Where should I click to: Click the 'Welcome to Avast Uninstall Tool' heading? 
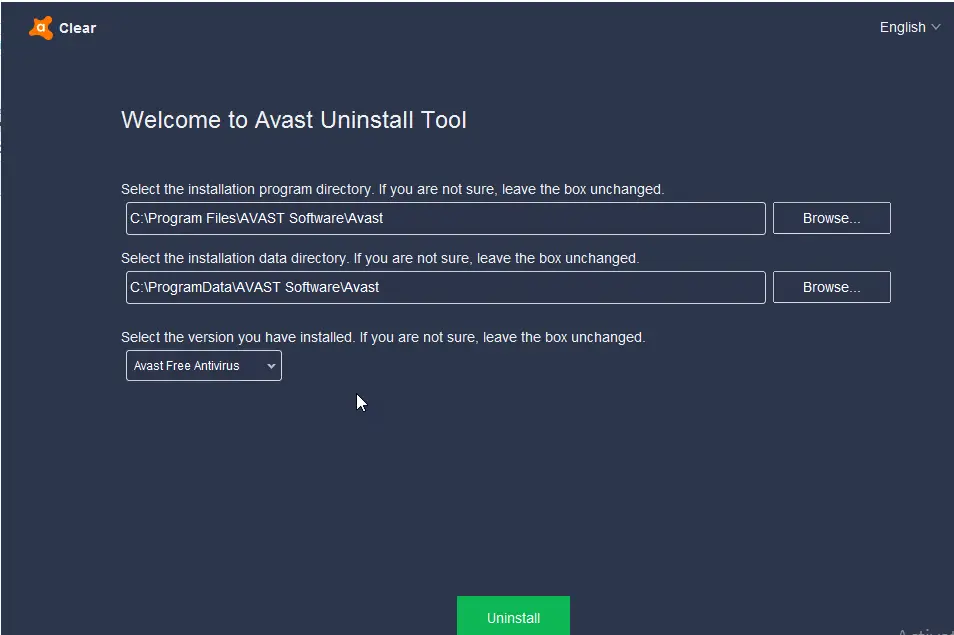(x=294, y=120)
